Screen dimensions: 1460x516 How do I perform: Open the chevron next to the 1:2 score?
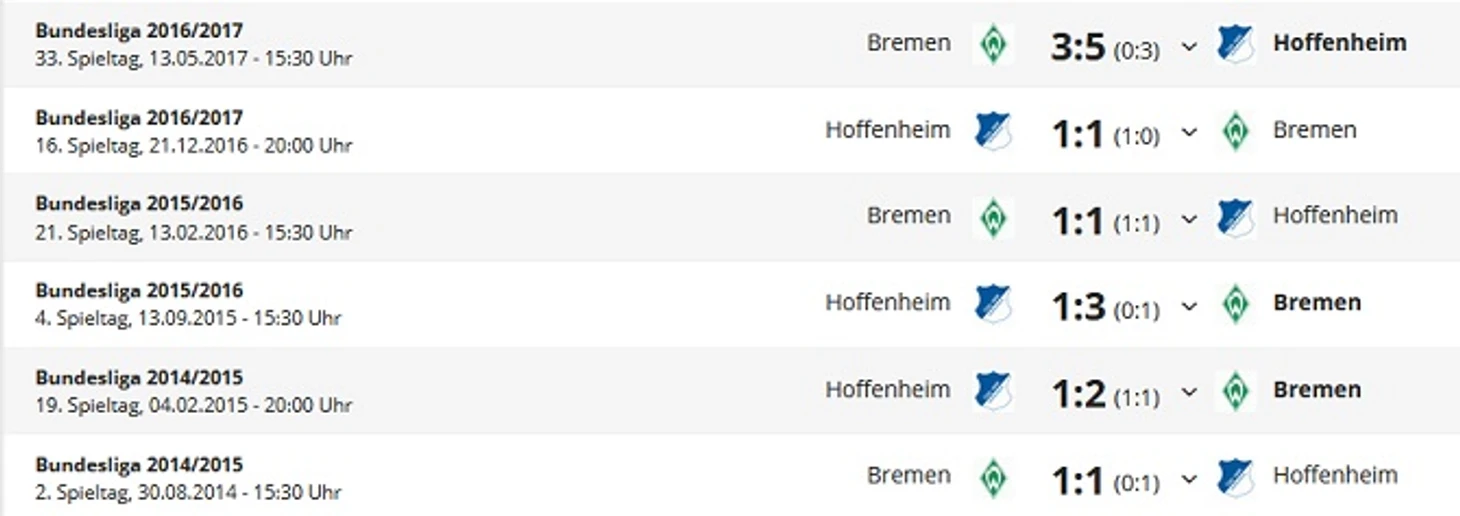[1189, 392]
